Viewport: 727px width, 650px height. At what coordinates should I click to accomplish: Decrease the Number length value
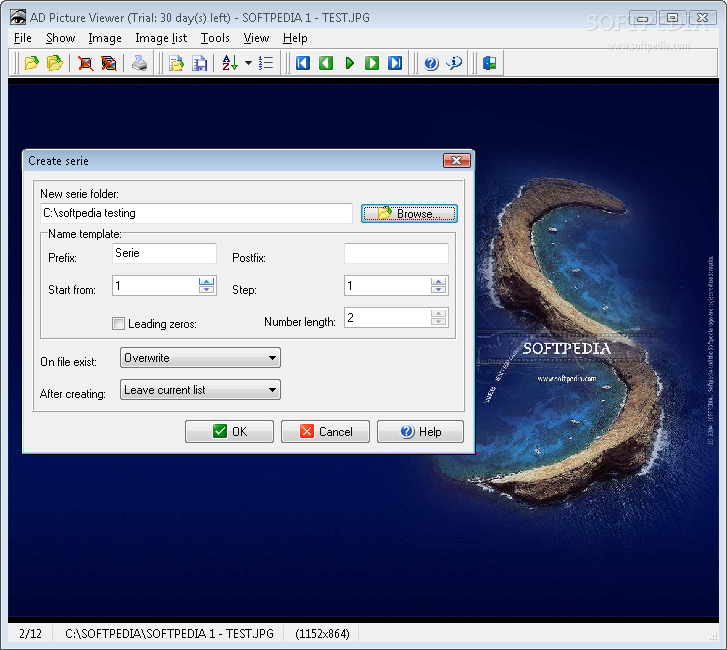point(438,321)
